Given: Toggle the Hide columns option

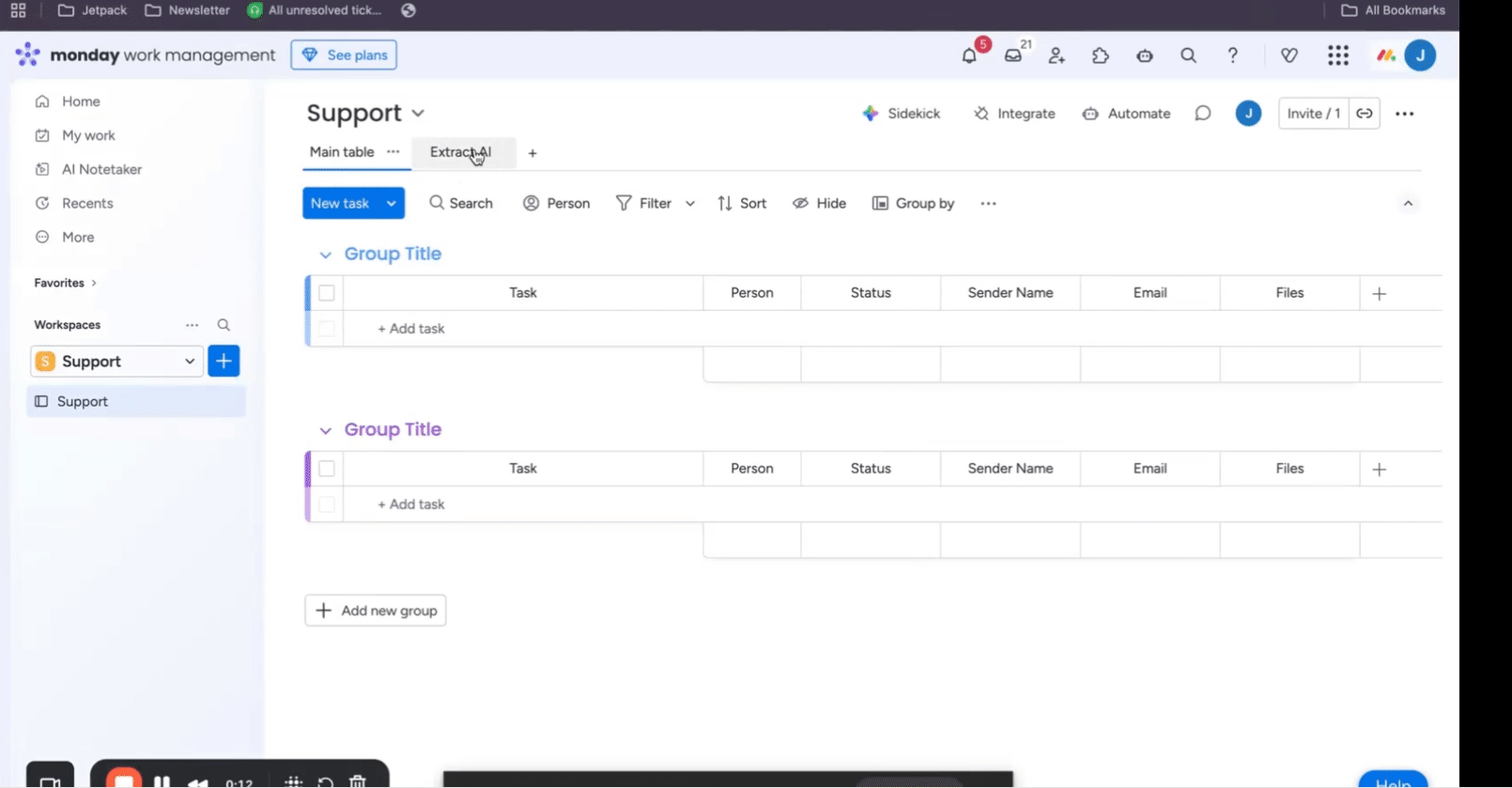Looking at the screenshot, I should tap(819, 204).
